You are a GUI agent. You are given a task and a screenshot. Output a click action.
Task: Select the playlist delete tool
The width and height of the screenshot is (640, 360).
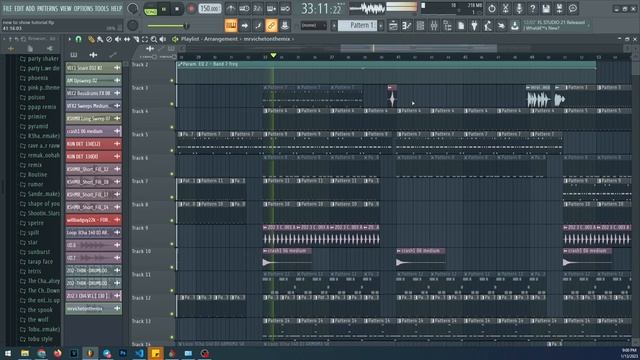(x=109, y=39)
